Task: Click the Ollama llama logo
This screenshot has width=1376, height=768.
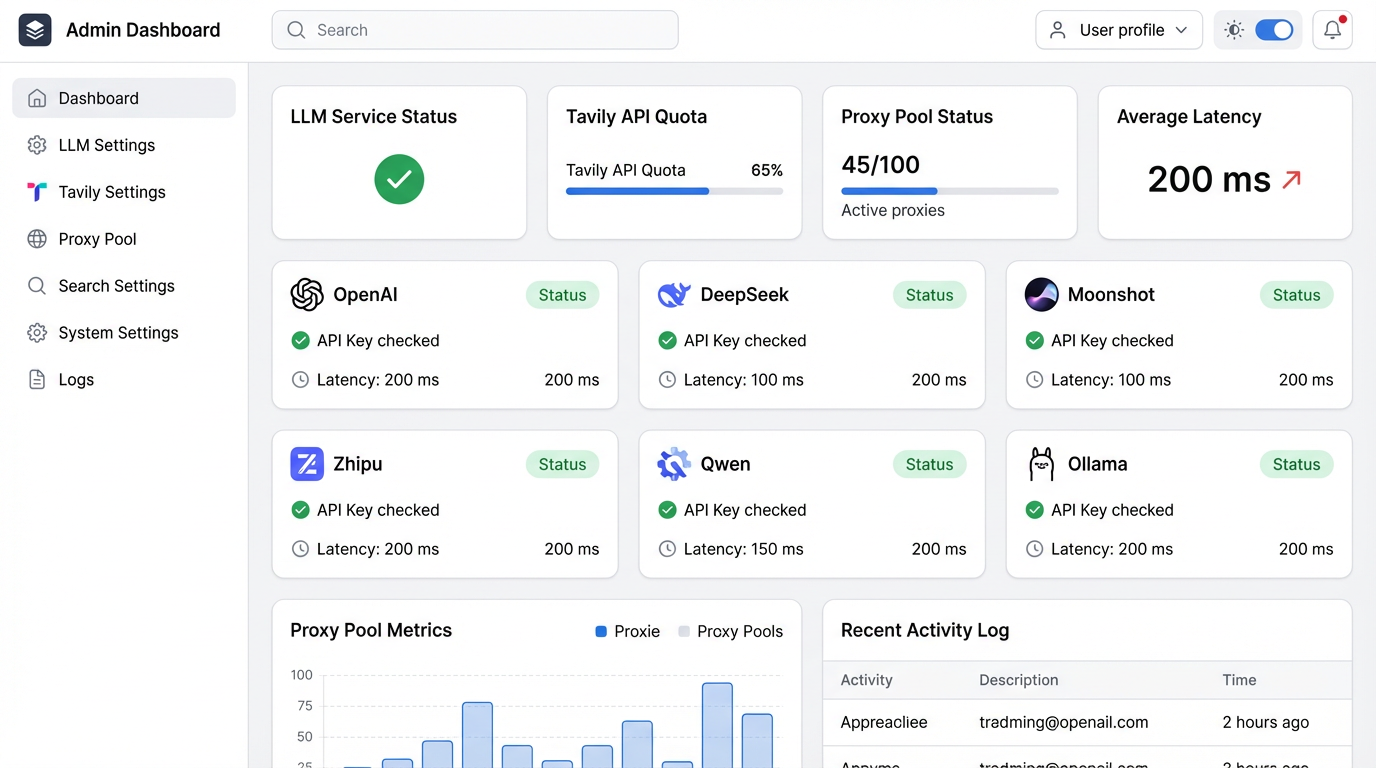Action: pos(1041,464)
